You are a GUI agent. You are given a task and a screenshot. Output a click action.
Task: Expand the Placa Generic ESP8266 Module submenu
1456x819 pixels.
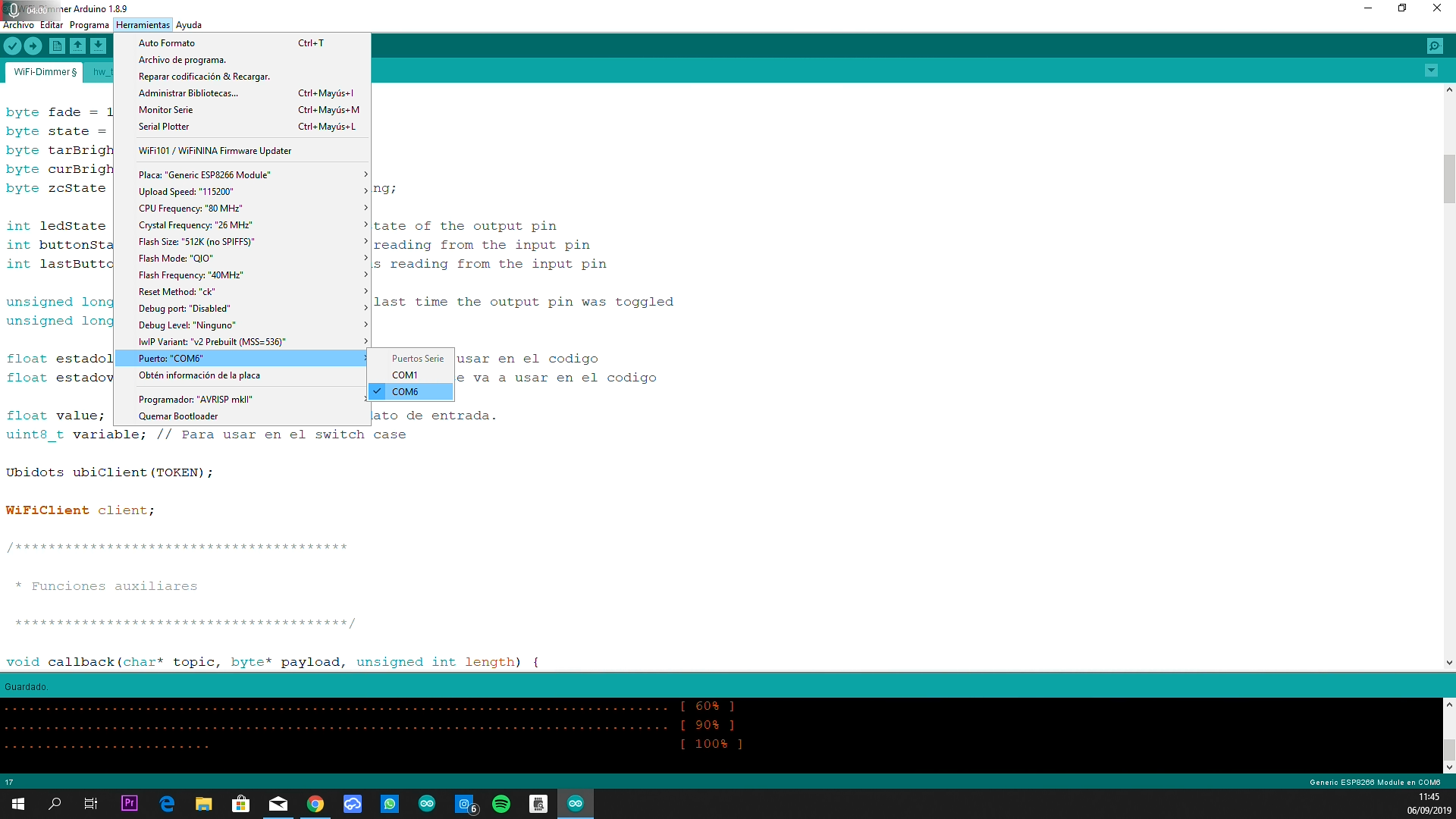pyautogui.click(x=242, y=175)
